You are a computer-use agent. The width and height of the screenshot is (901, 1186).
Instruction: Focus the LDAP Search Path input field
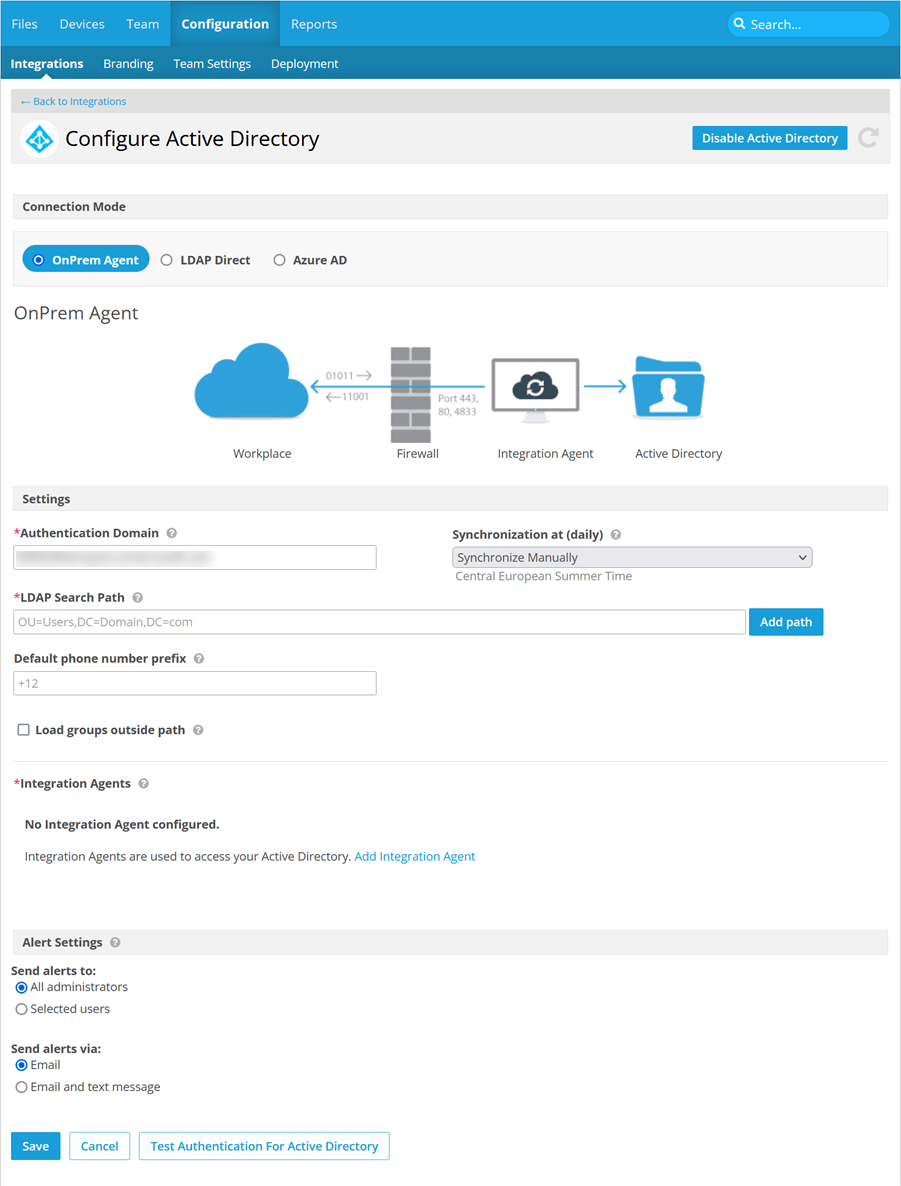[380, 622]
